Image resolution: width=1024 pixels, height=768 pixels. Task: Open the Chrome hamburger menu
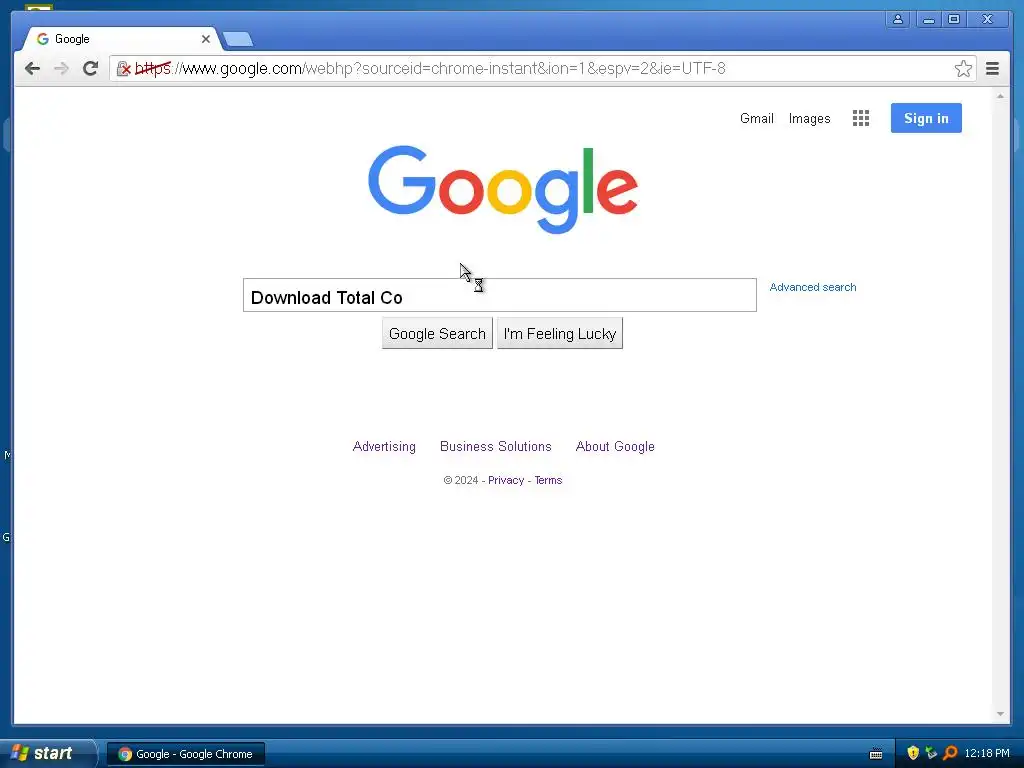point(992,69)
